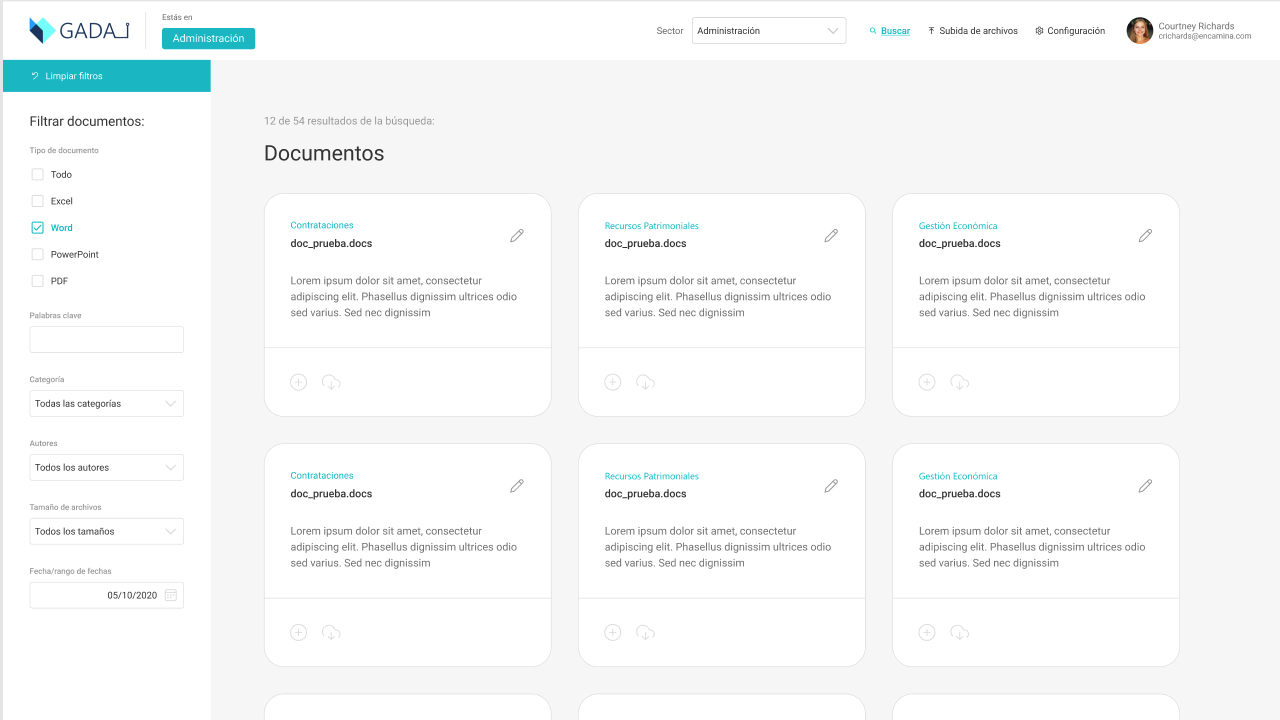Viewport: 1280px width, 720px height.
Task: Edit the first Contrataciones document with pencil icon
Action: point(517,236)
